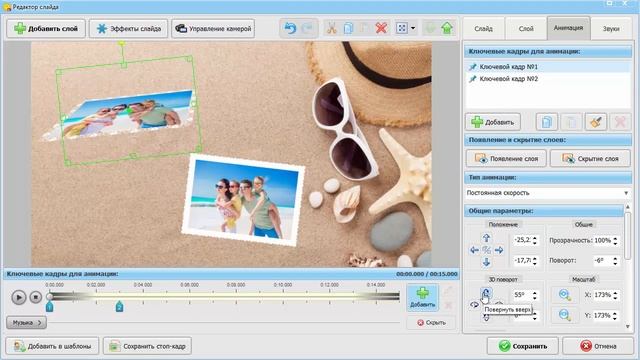The image size is (640, 360).
Task: Click move position up arrow
Action: pos(486,238)
